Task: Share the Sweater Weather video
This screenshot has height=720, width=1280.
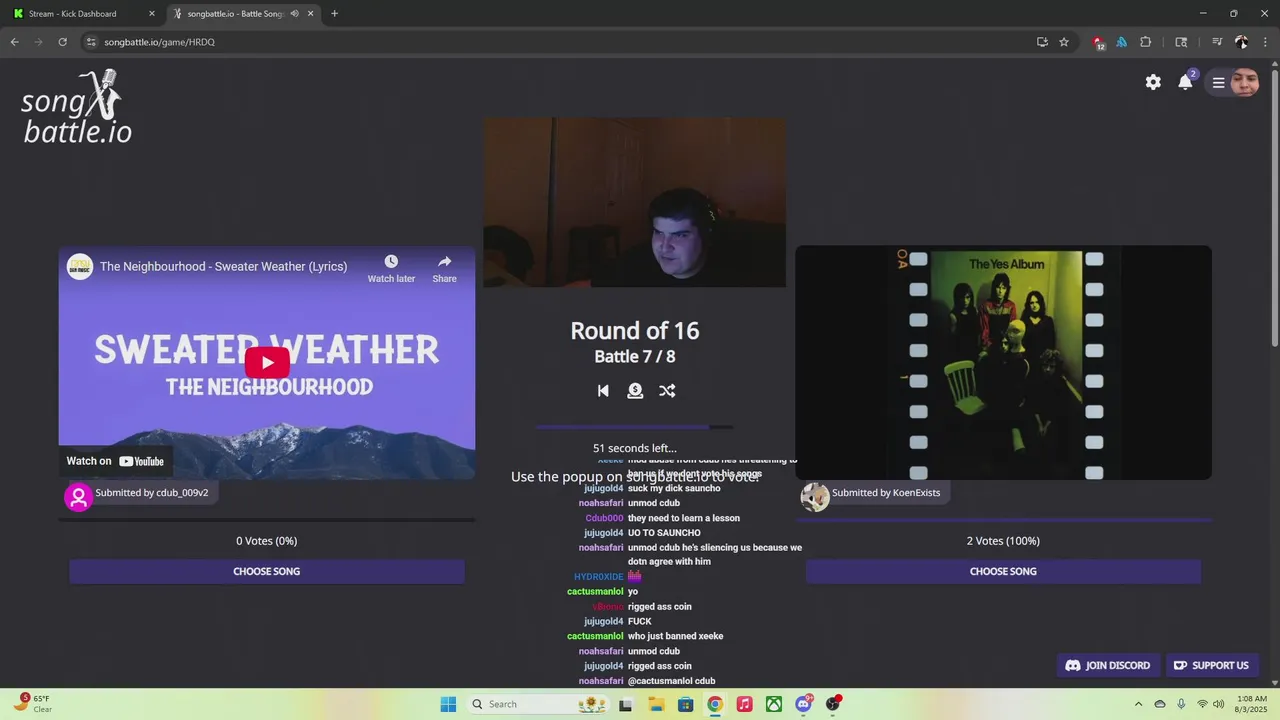Action: tap(444, 268)
